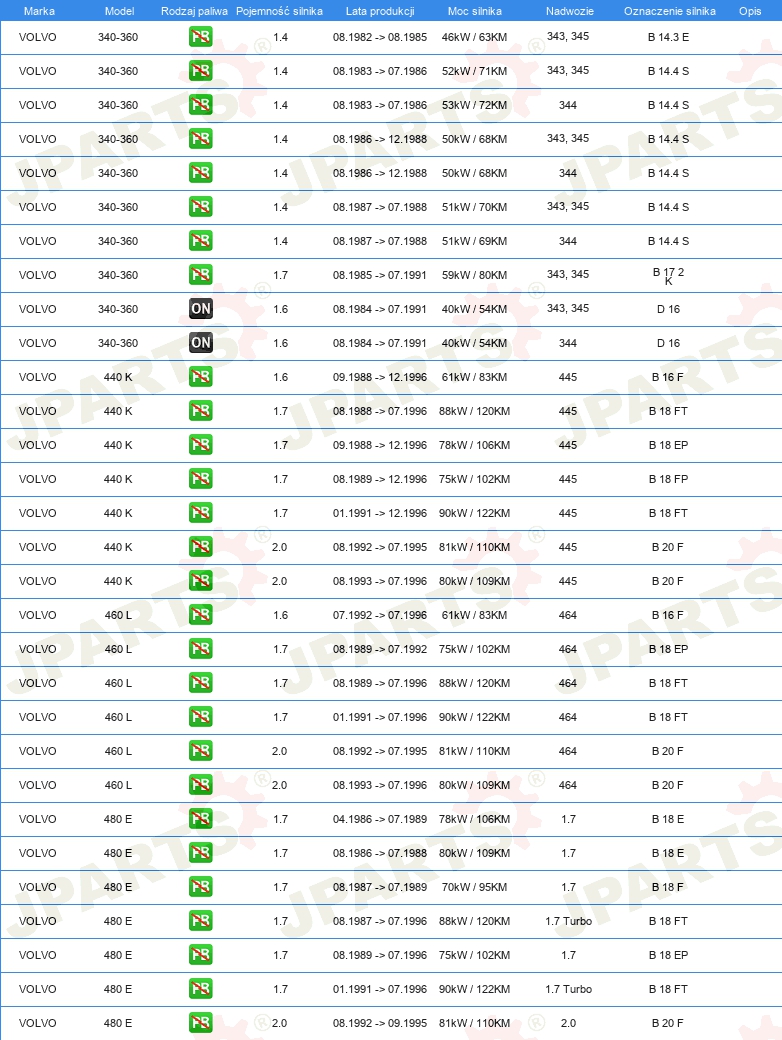Select VOLVO in the B 14.3 E row
This screenshot has height=1040, width=782.
coord(38,37)
